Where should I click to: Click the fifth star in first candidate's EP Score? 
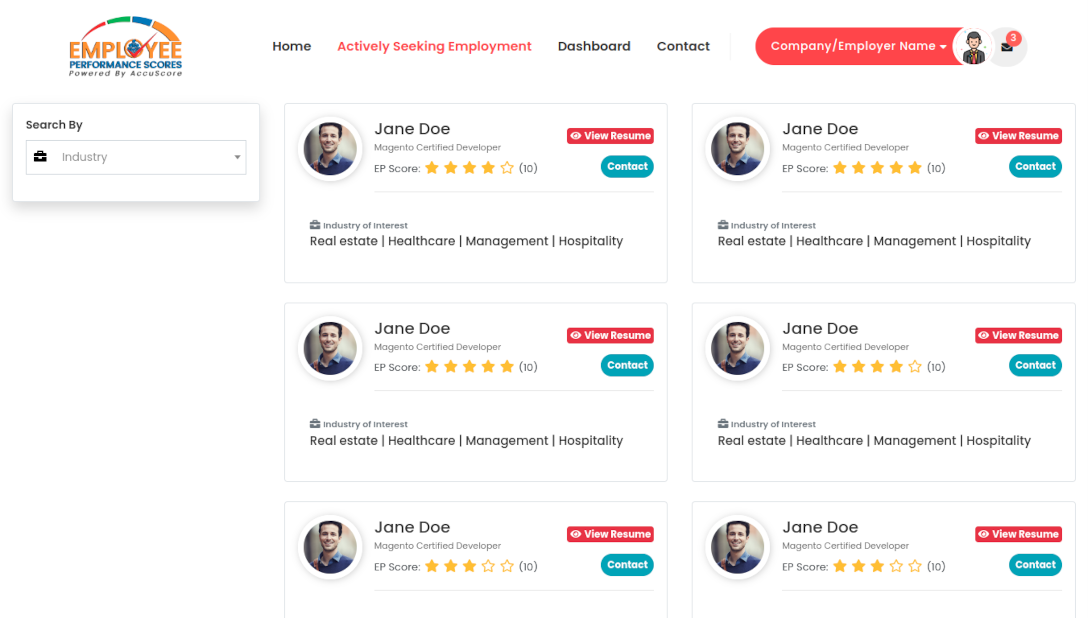click(x=507, y=168)
